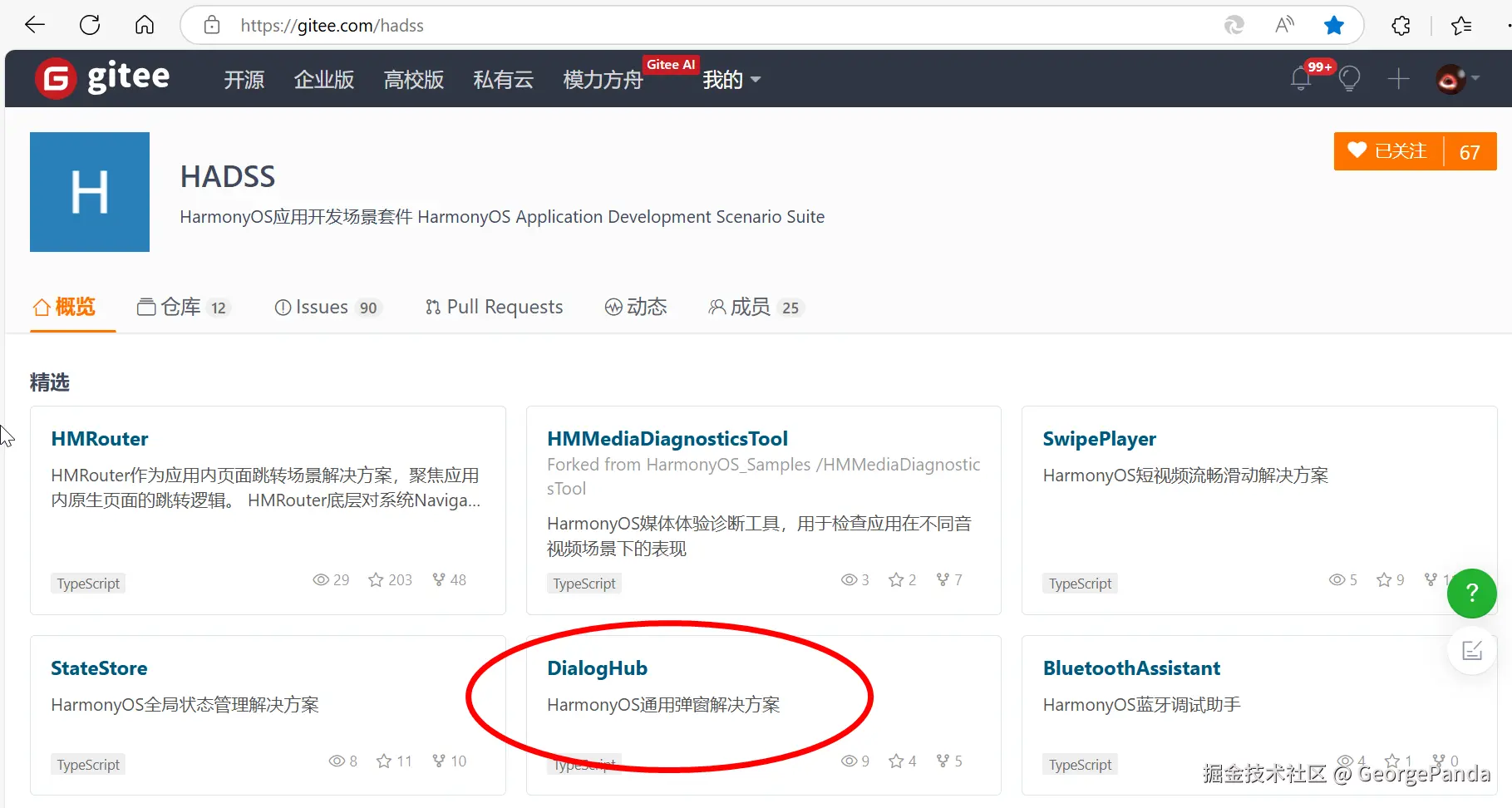Click the TypeScript tag on HMRouter card

(88, 584)
